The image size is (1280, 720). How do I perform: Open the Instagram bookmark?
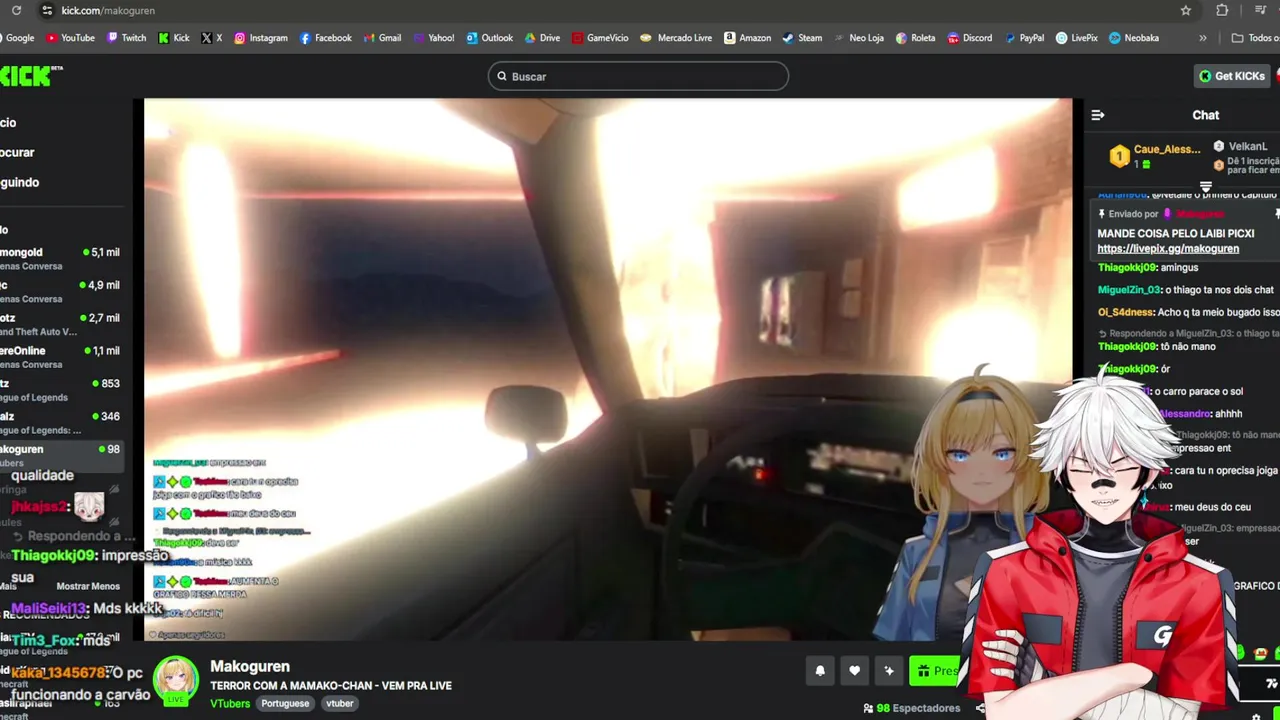(x=260, y=38)
